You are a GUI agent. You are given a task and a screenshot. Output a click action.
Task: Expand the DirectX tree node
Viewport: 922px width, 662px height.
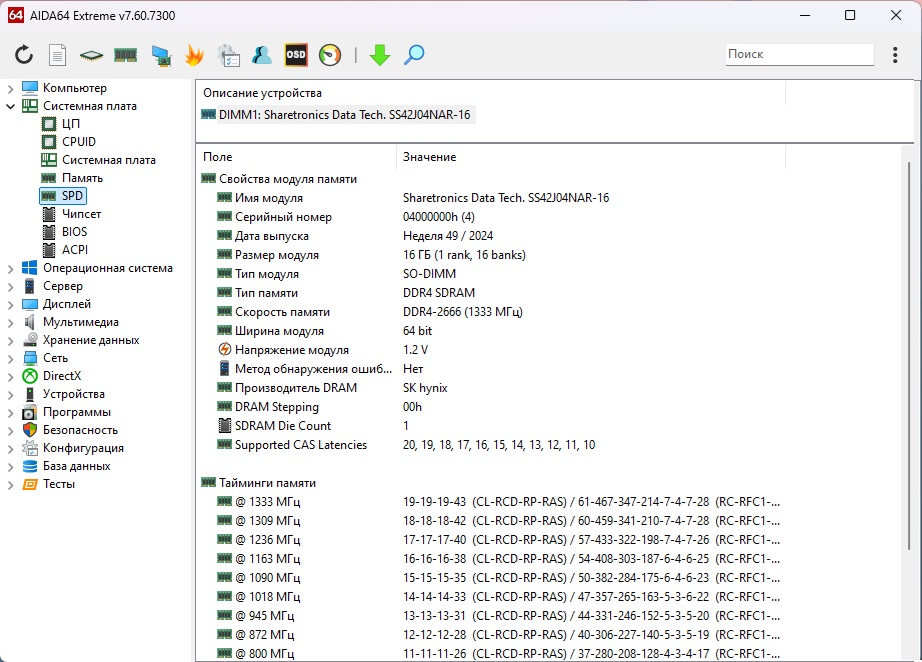pos(10,377)
